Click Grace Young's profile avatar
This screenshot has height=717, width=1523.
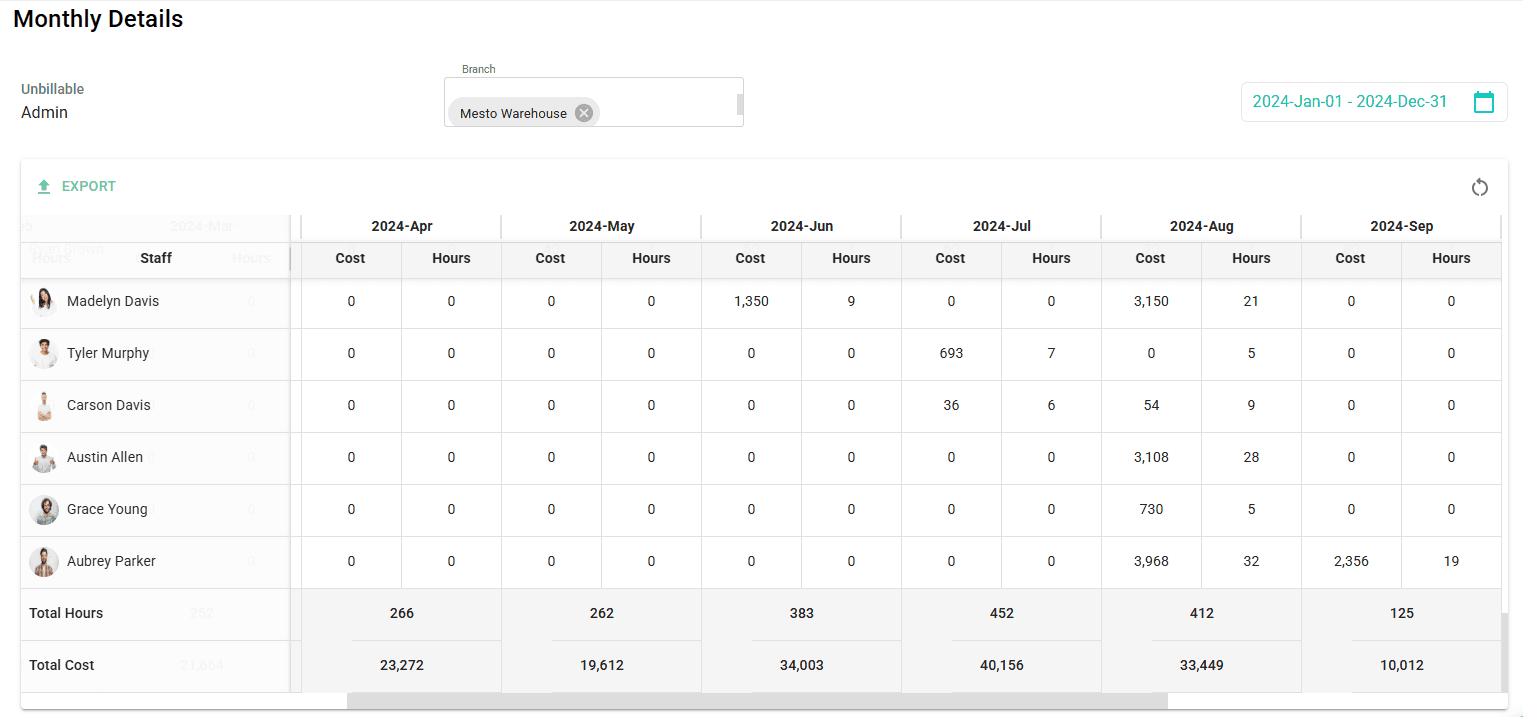pos(44,509)
